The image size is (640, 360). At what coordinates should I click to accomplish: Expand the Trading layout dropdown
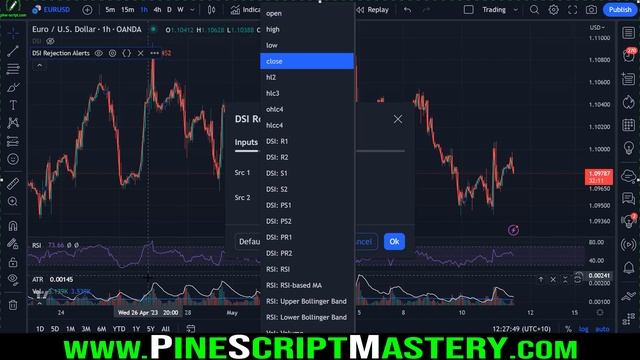516,10
